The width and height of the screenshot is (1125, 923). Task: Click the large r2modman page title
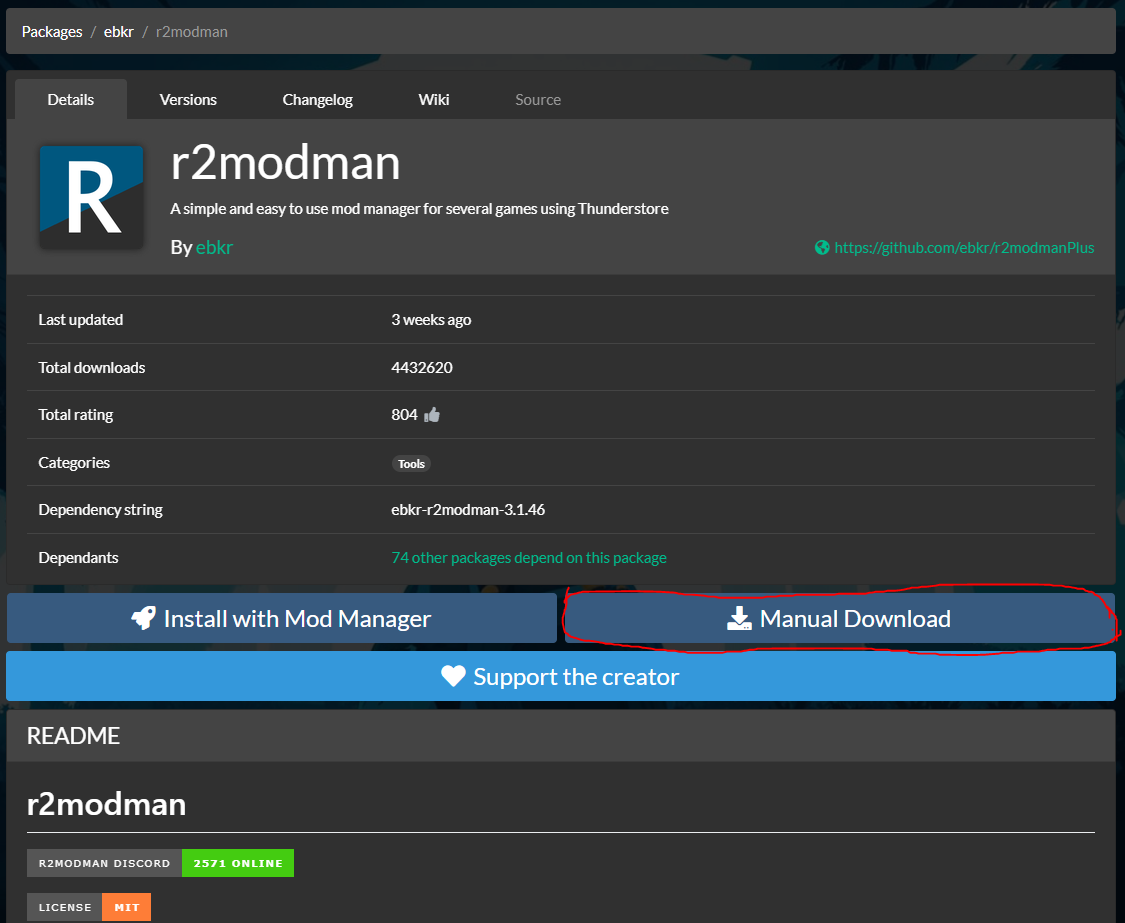[286, 162]
